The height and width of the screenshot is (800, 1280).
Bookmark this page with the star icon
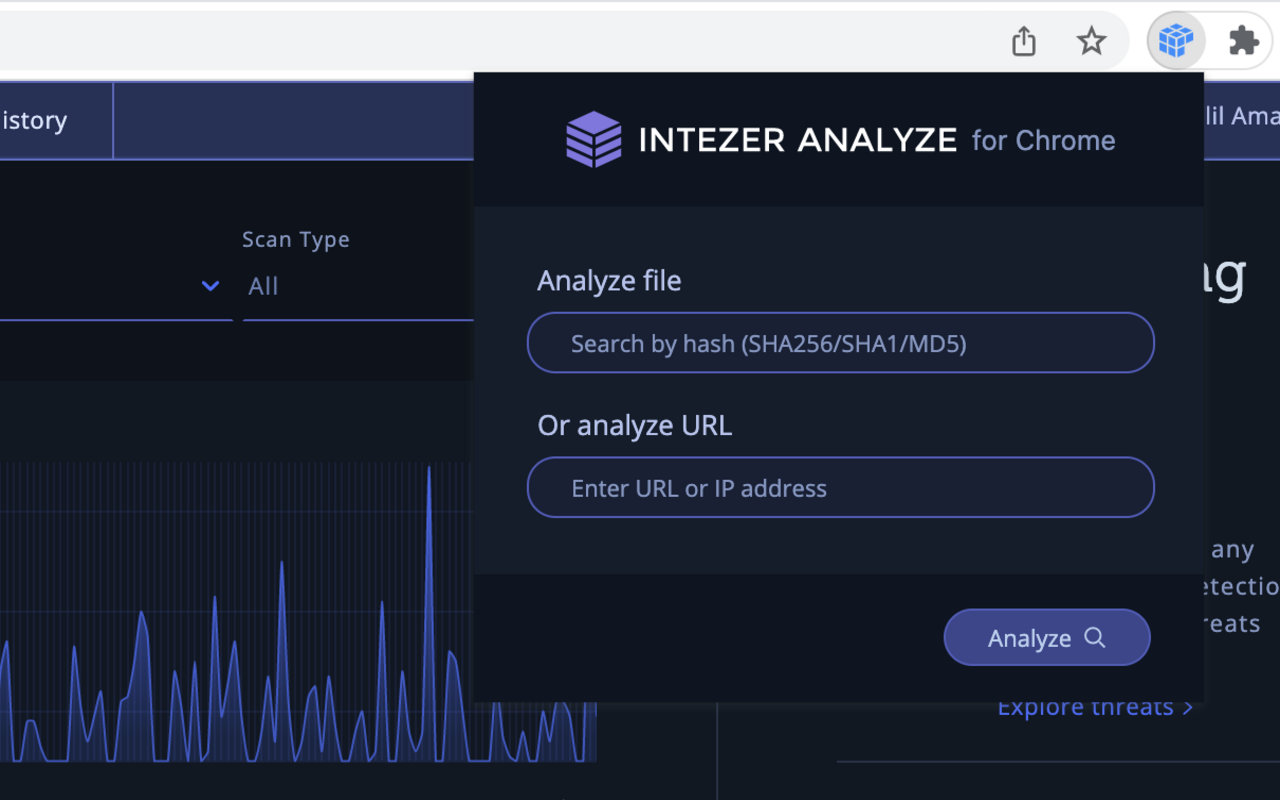point(1091,41)
